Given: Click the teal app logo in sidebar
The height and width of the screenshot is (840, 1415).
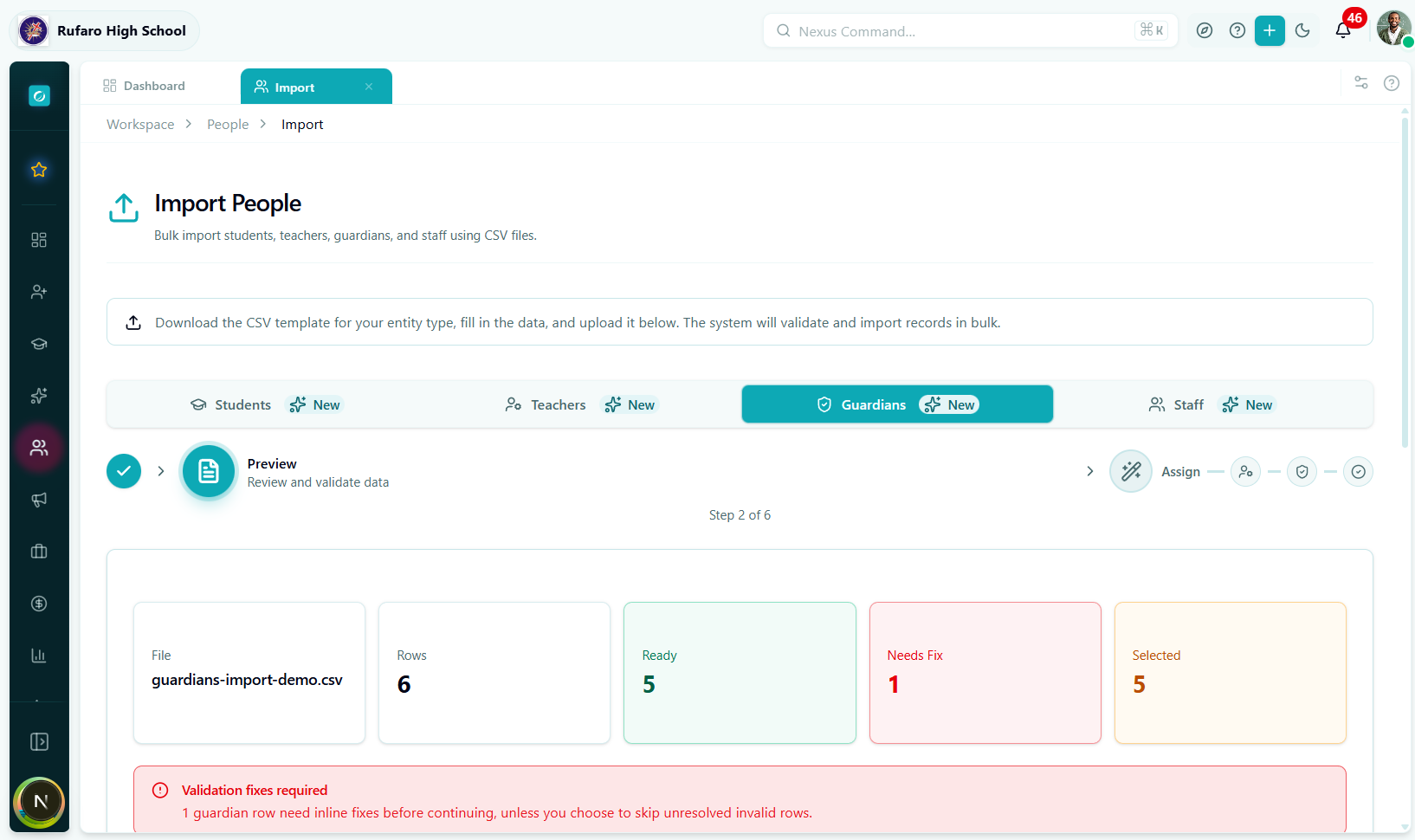Looking at the screenshot, I should 39,96.
